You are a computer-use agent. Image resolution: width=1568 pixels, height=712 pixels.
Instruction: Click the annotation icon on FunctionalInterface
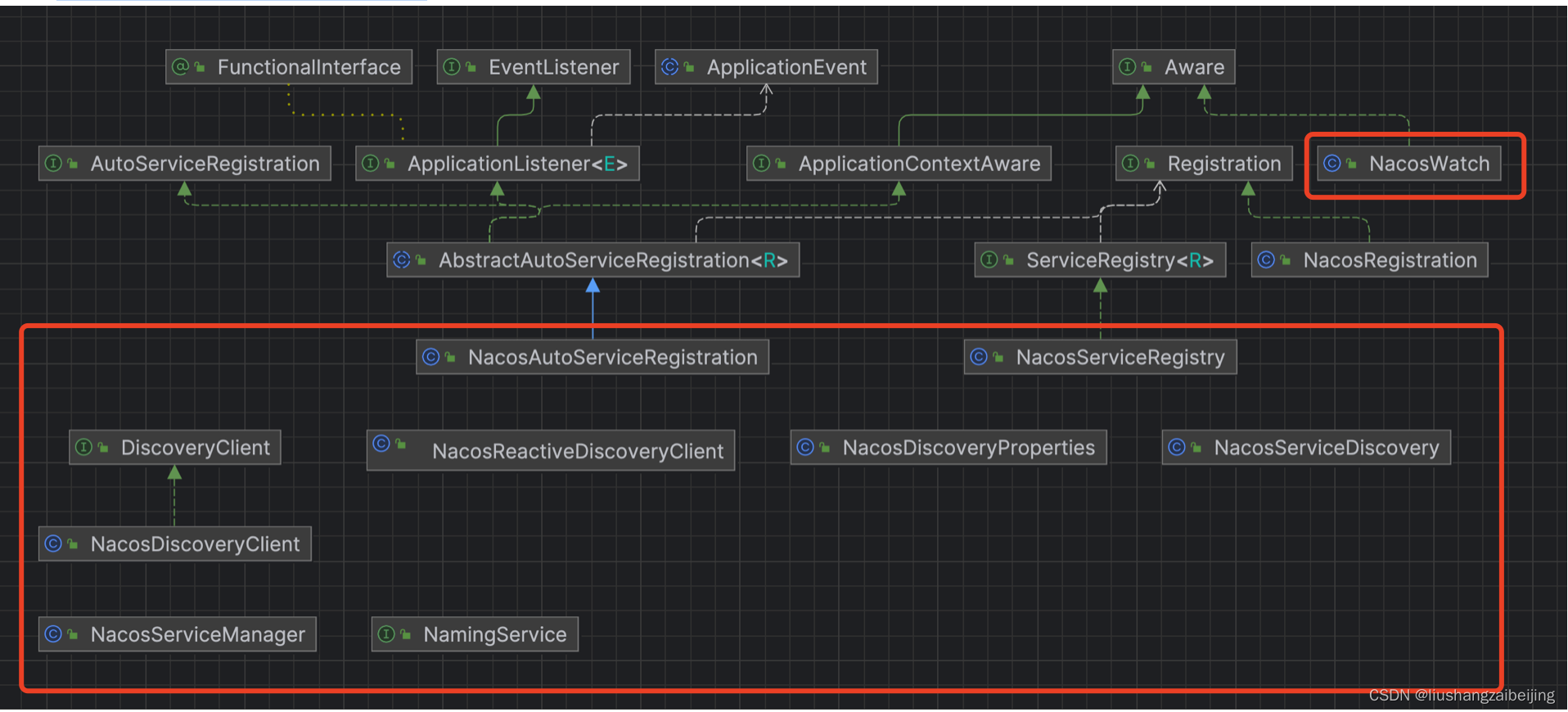181,66
